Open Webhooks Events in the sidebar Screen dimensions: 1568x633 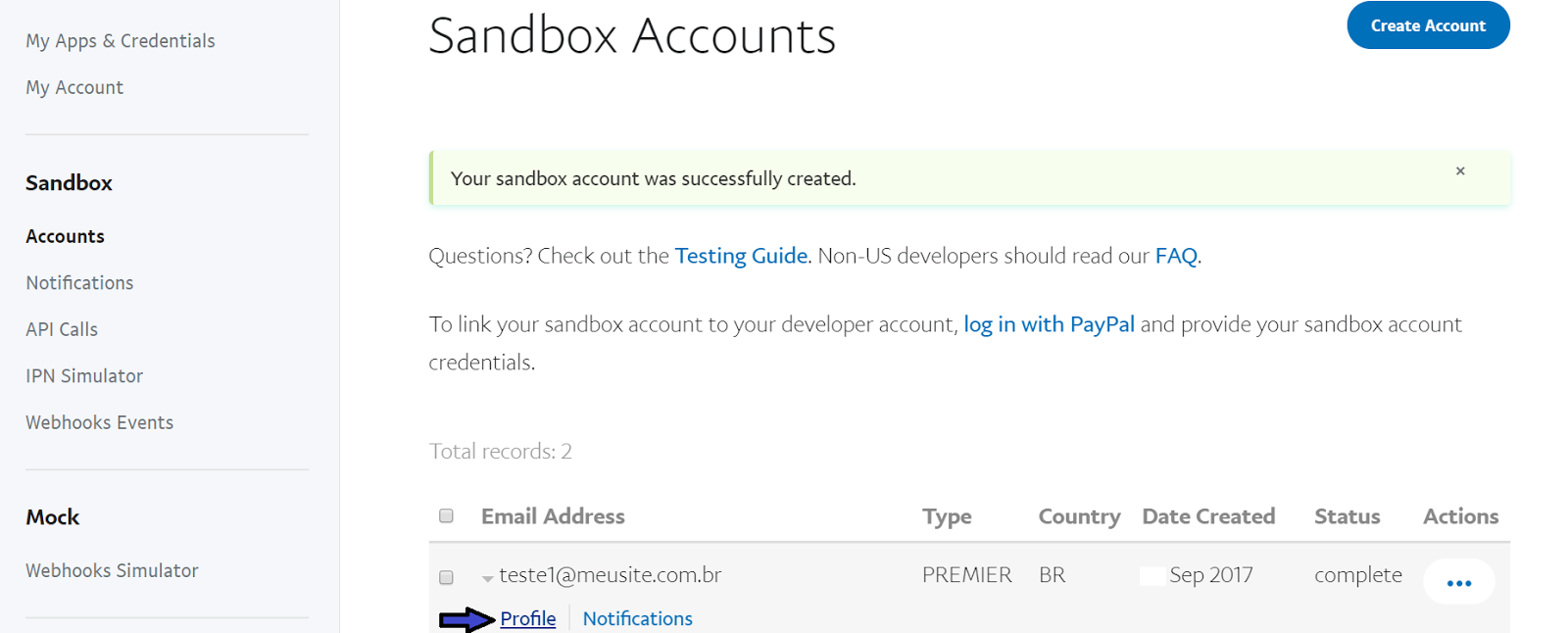click(100, 422)
